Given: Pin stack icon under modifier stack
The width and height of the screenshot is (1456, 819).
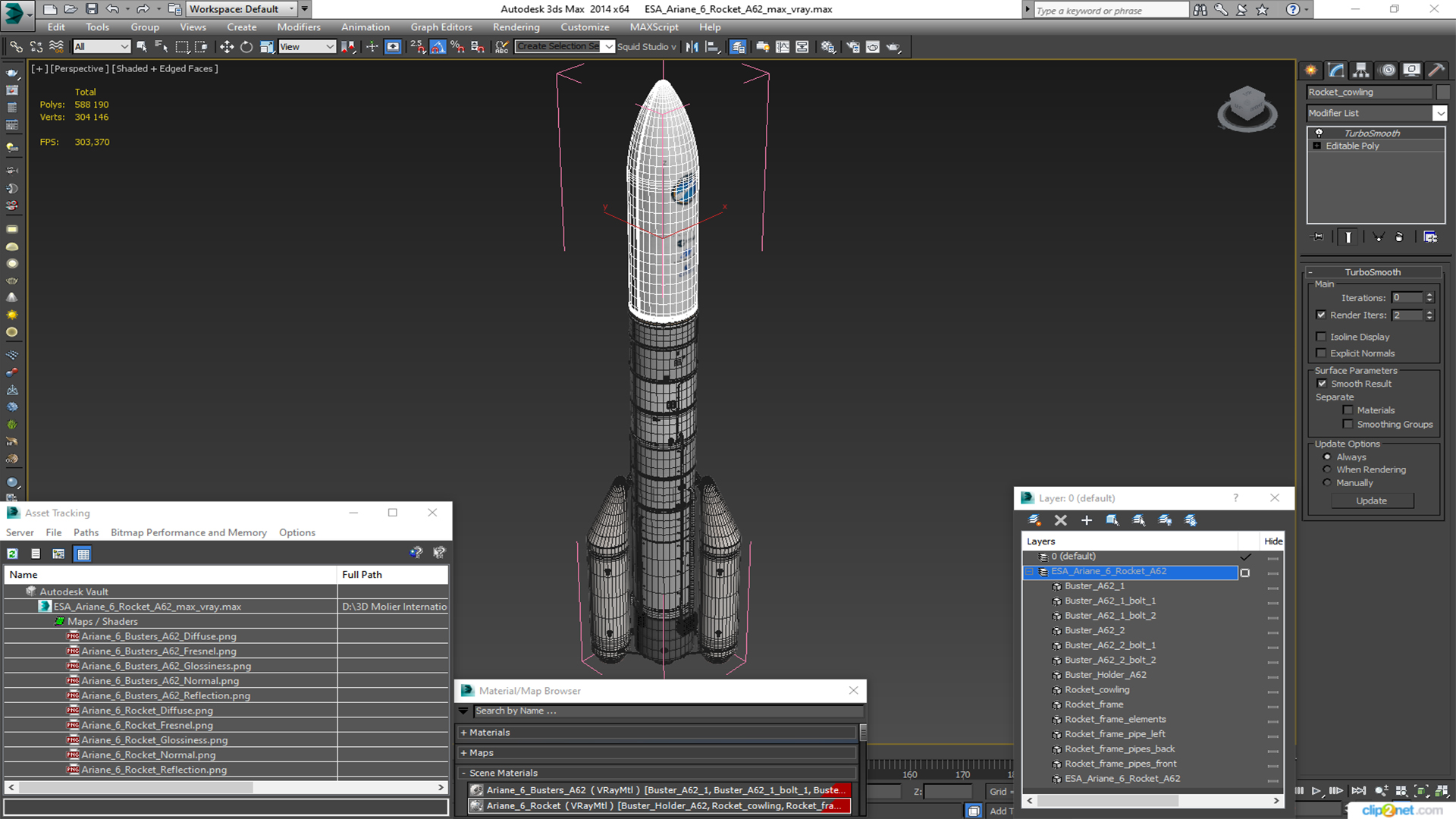Looking at the screenshot, I should coord(1318,237).
